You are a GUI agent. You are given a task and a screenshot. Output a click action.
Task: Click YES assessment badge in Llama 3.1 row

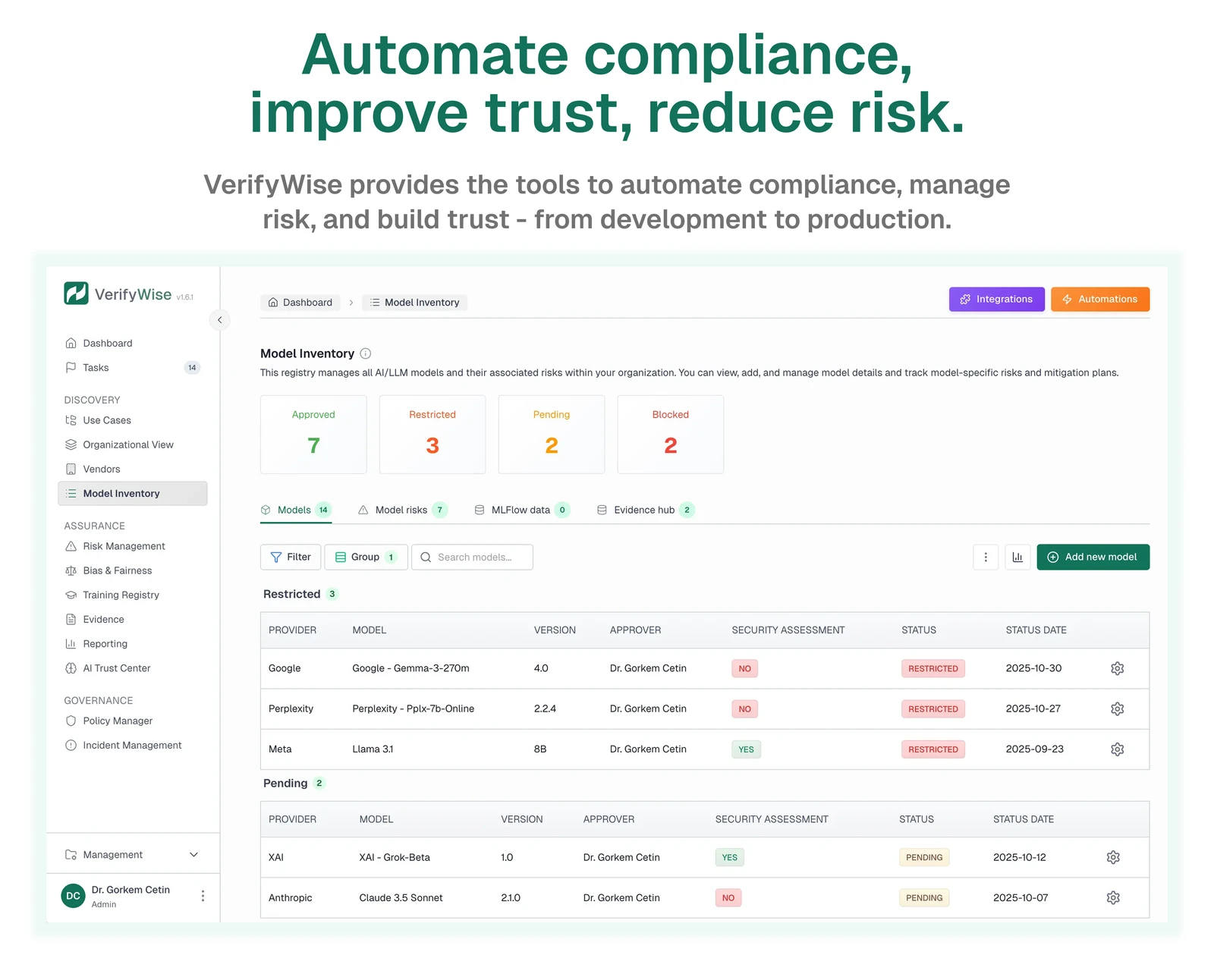[746, 749]
